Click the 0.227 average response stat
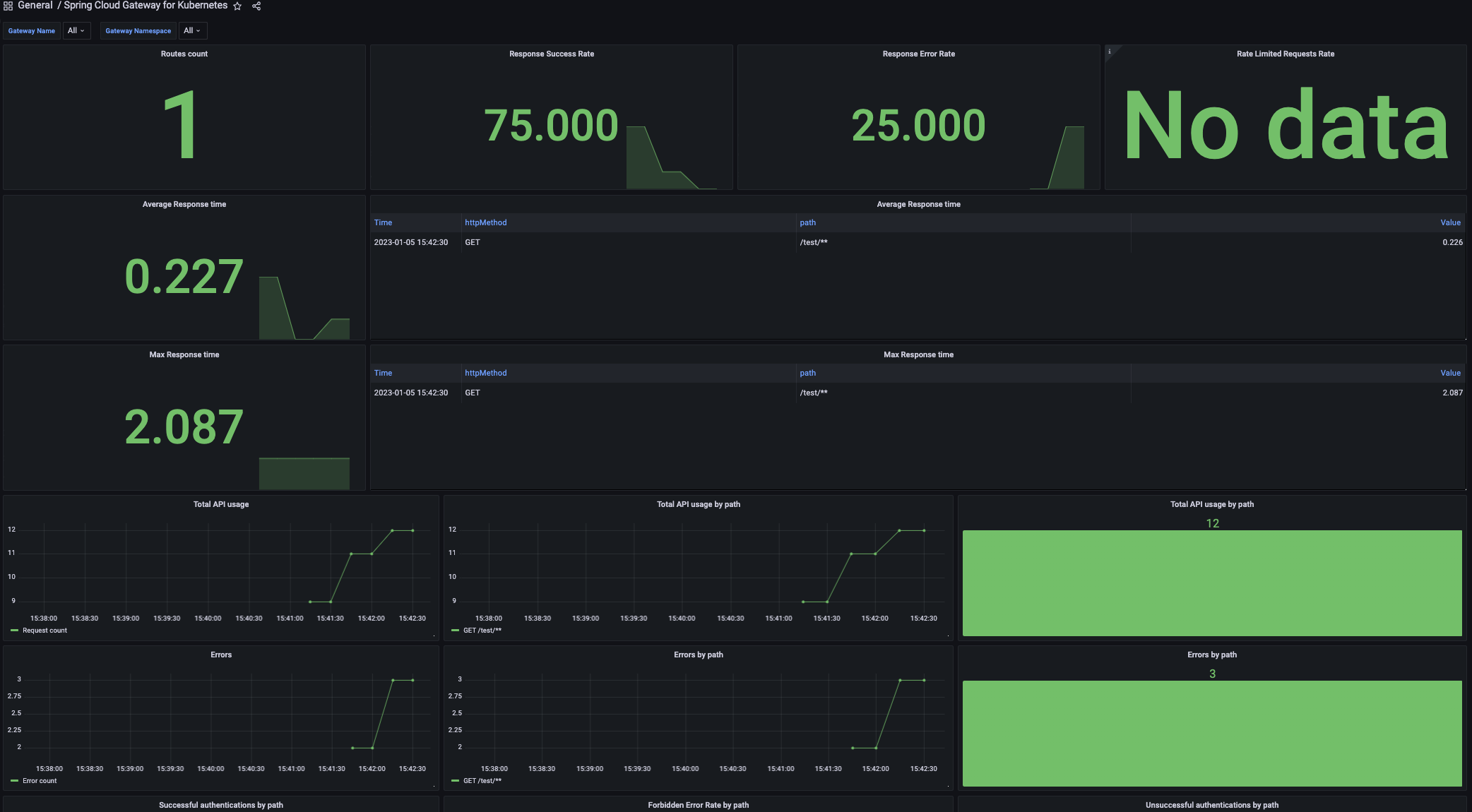The height and width of the screenshot is (812, 1472). coord(184,276)
